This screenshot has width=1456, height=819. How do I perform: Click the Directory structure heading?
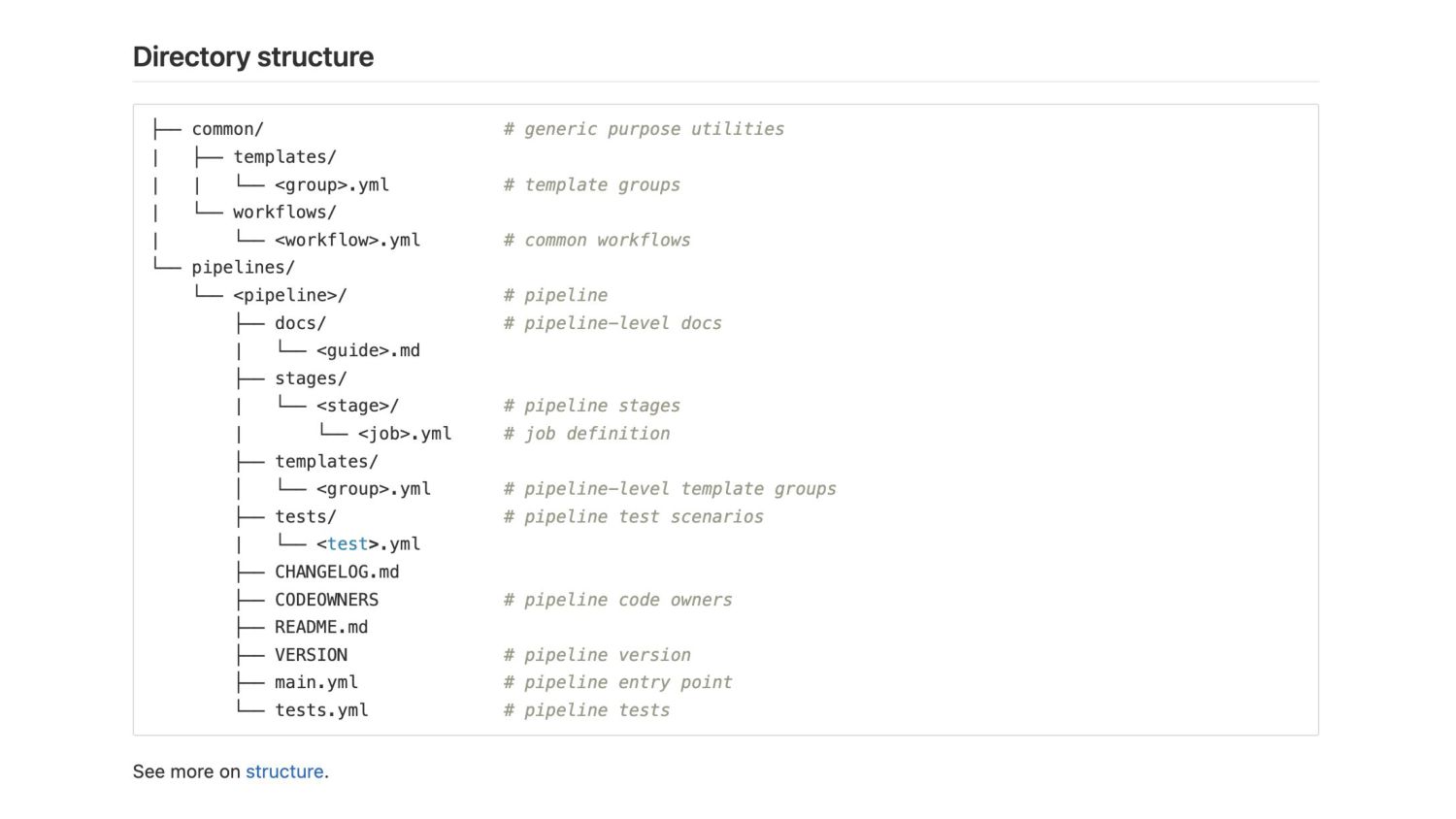pos(252,57)
